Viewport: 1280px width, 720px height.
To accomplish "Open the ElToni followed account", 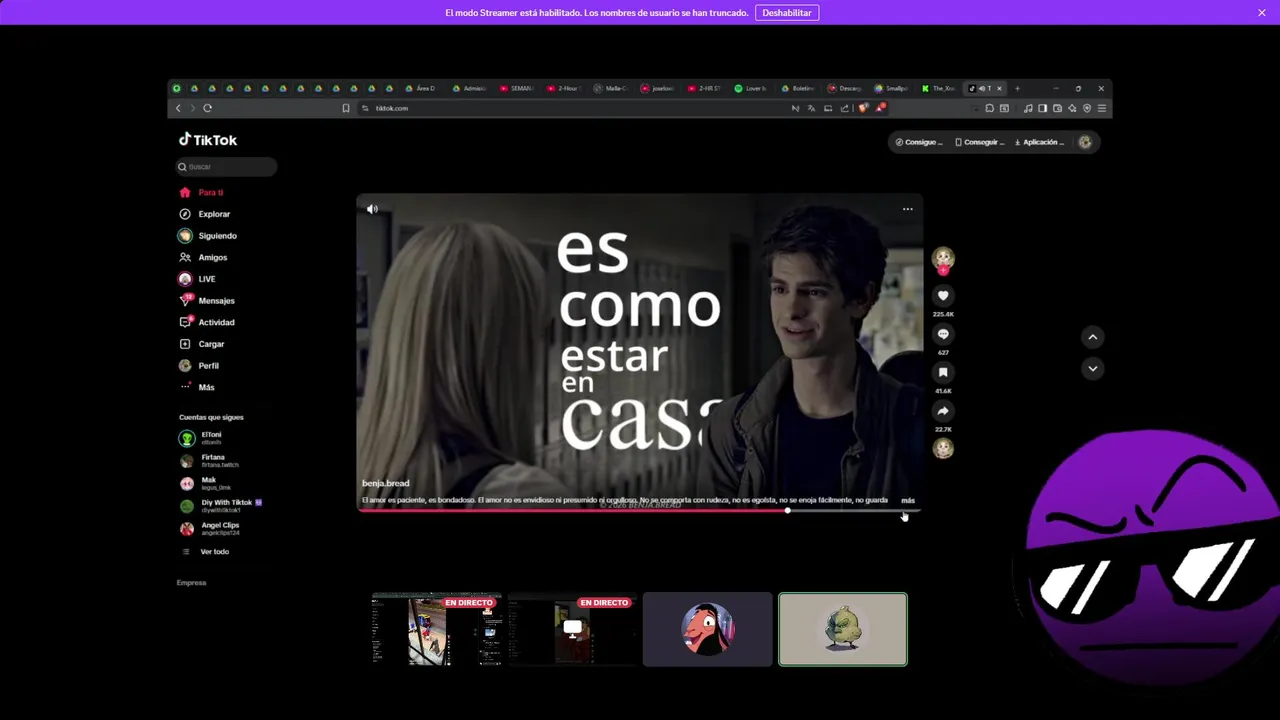I will click(201, 438).
